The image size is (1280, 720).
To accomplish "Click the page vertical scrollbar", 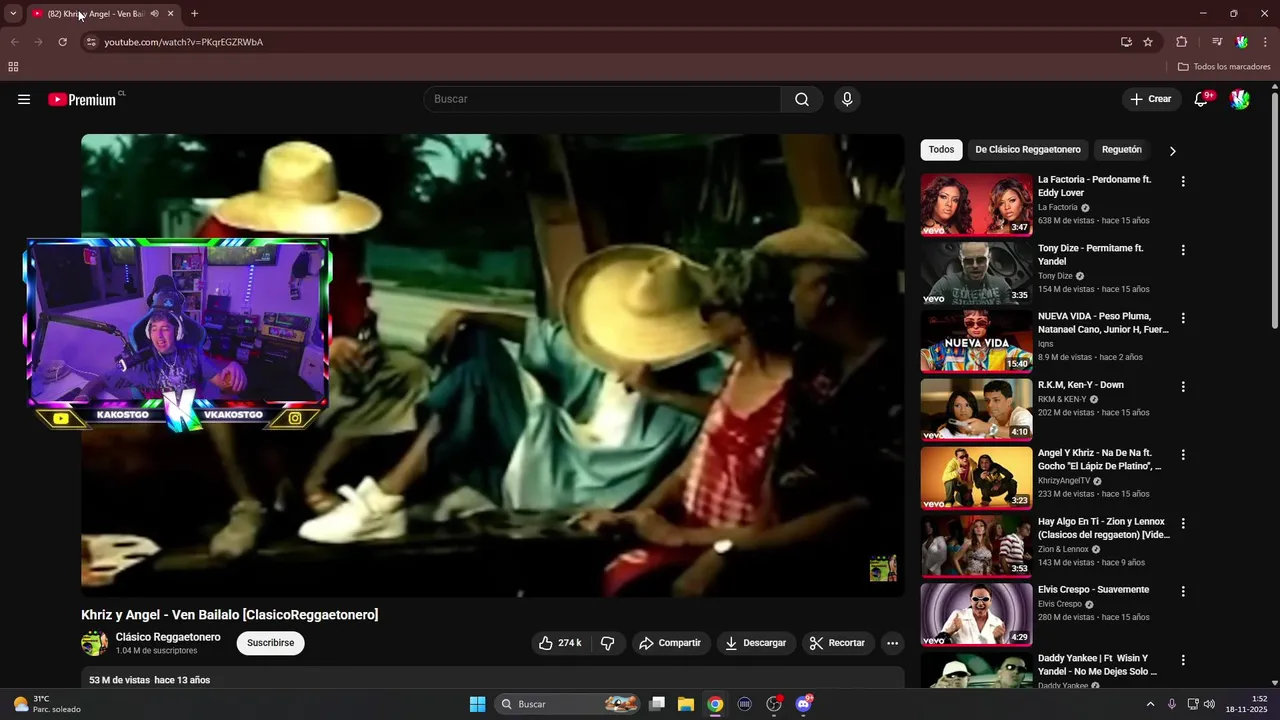I will point(1275,210).
